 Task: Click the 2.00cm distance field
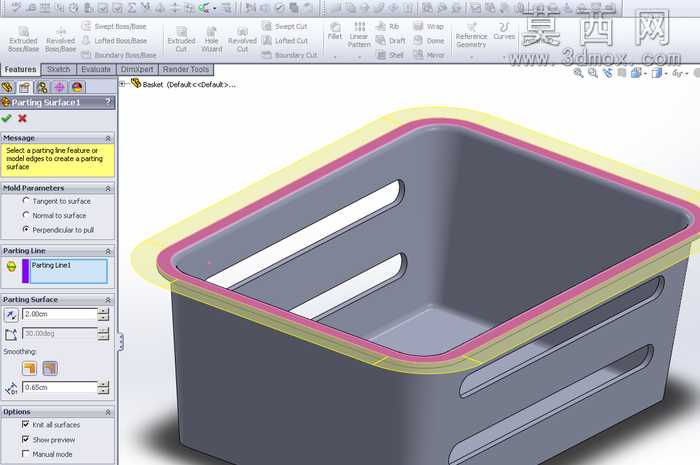[x=59, y=314]
